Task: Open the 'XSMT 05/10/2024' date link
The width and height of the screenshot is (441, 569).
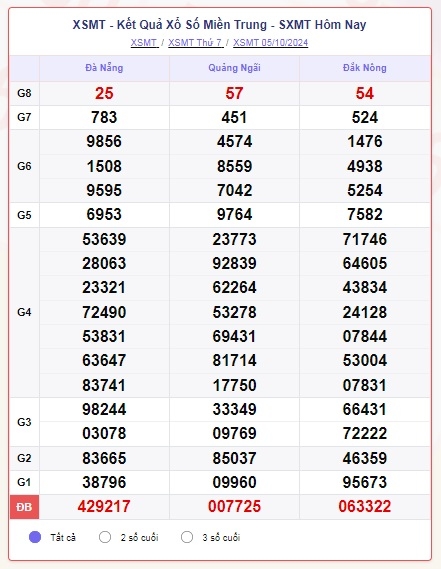Action: point(270,42)
